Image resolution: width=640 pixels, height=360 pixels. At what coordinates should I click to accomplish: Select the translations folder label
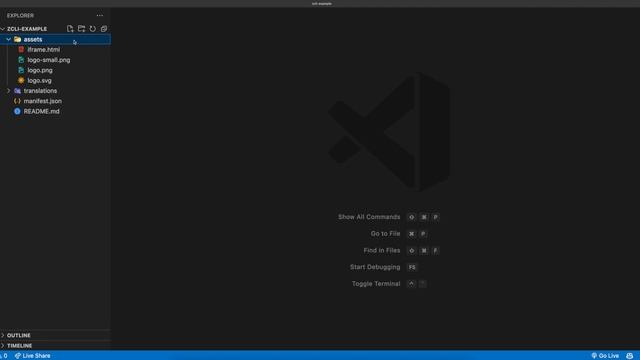click(x=40, y=91)
